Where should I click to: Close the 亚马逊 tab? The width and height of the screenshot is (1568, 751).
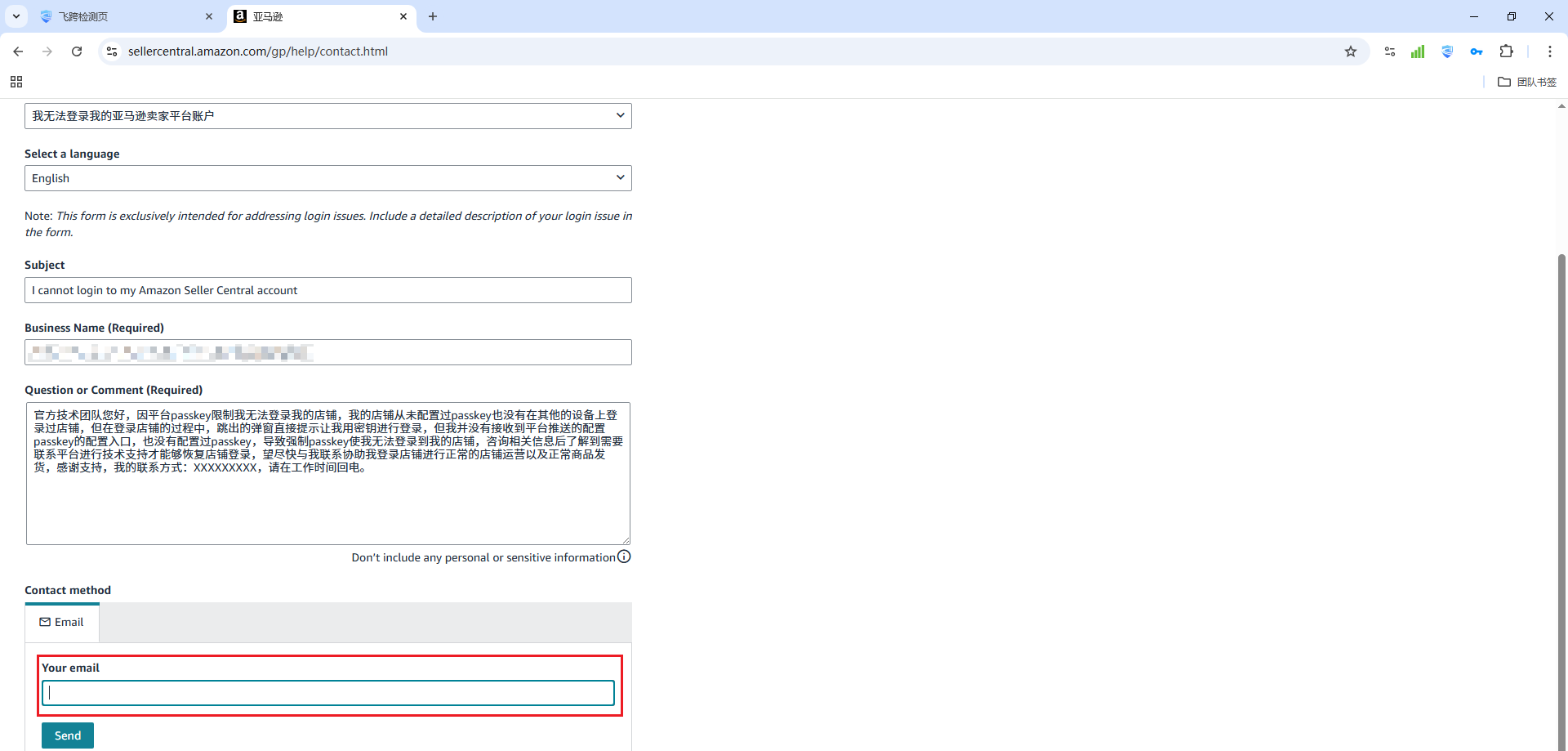coord(403,16)
